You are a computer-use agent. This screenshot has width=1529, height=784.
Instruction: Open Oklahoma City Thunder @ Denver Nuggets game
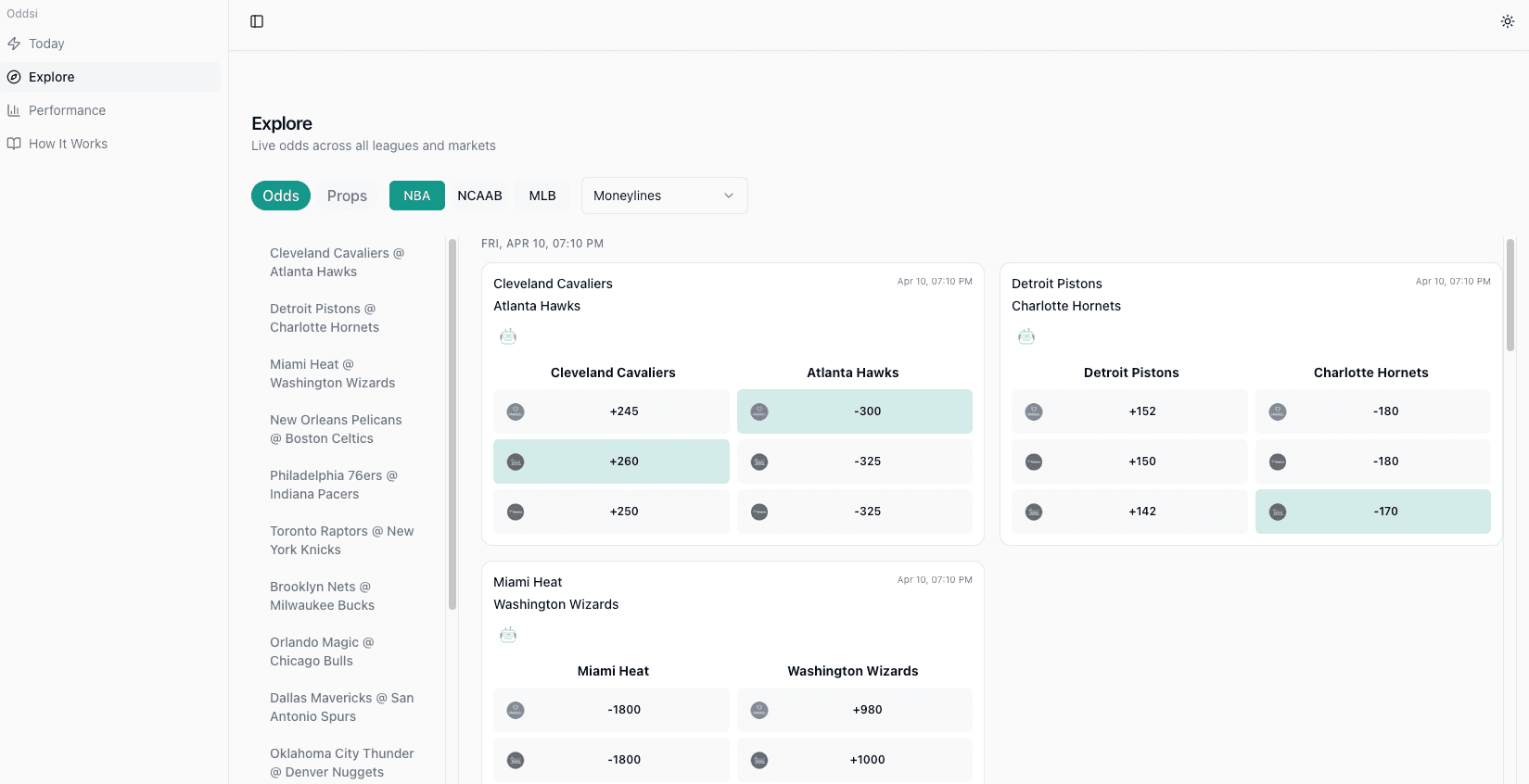(x=341, y=763)
